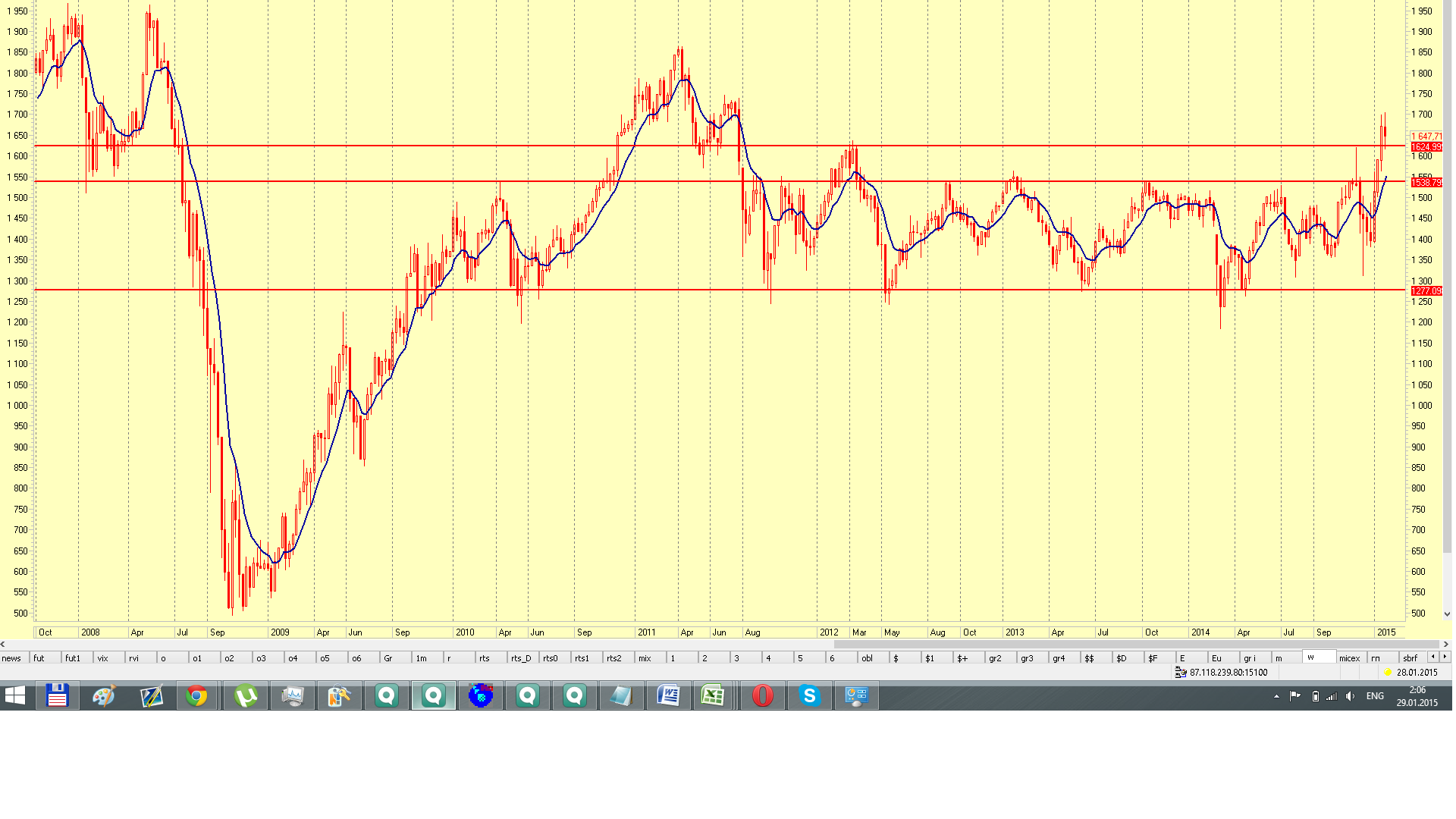Click ENG language indicator in tray
Viewport: 1456px width, 819px height.
(x=1375, y=696)
